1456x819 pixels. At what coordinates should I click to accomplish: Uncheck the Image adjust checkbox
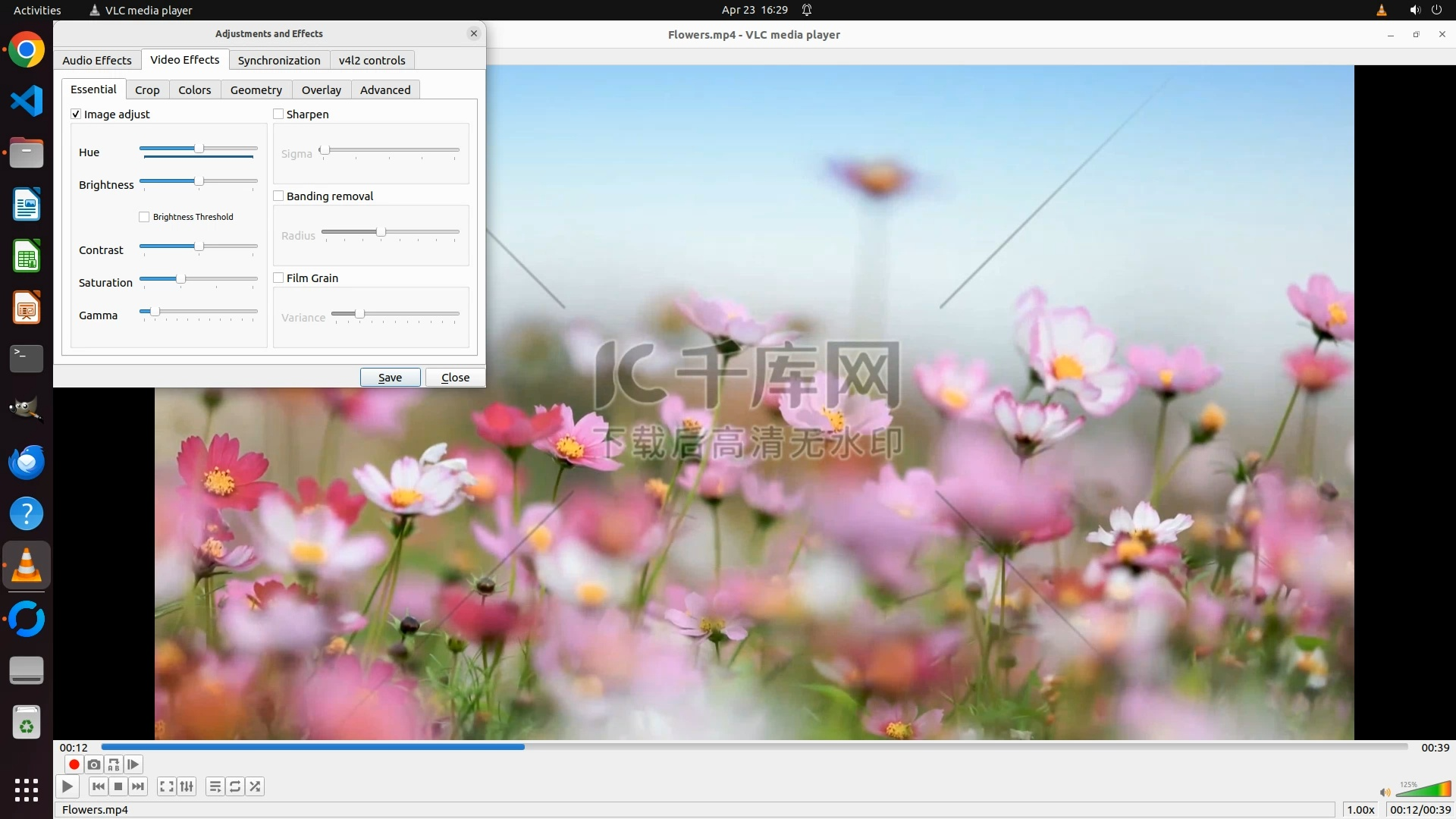click(76, 115)
